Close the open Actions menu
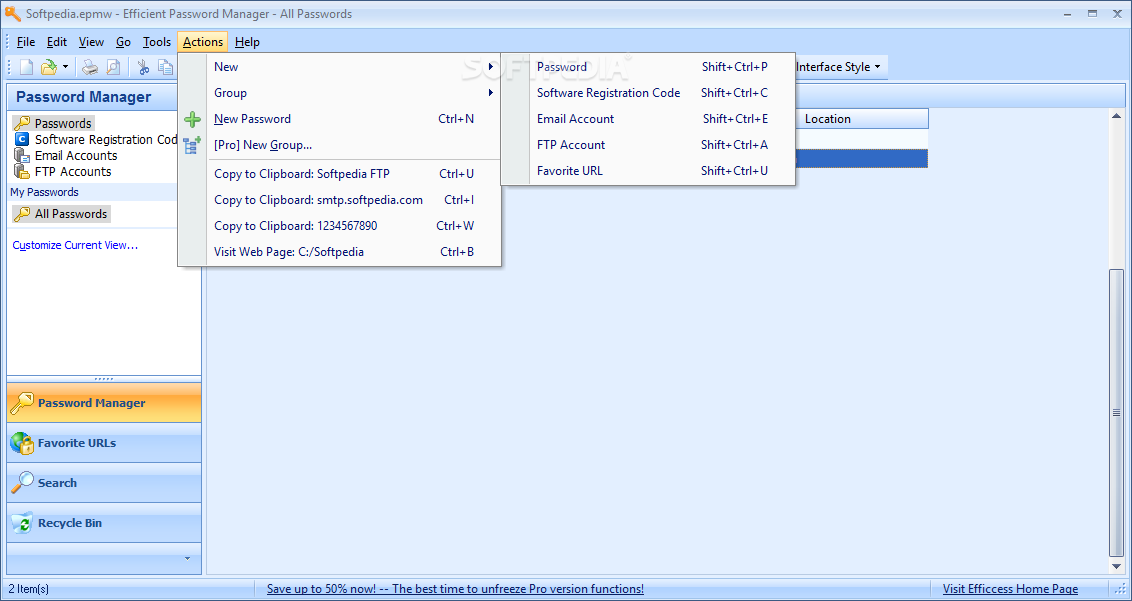The width and height of the screenshot is (1132, 601). (203, 42)
